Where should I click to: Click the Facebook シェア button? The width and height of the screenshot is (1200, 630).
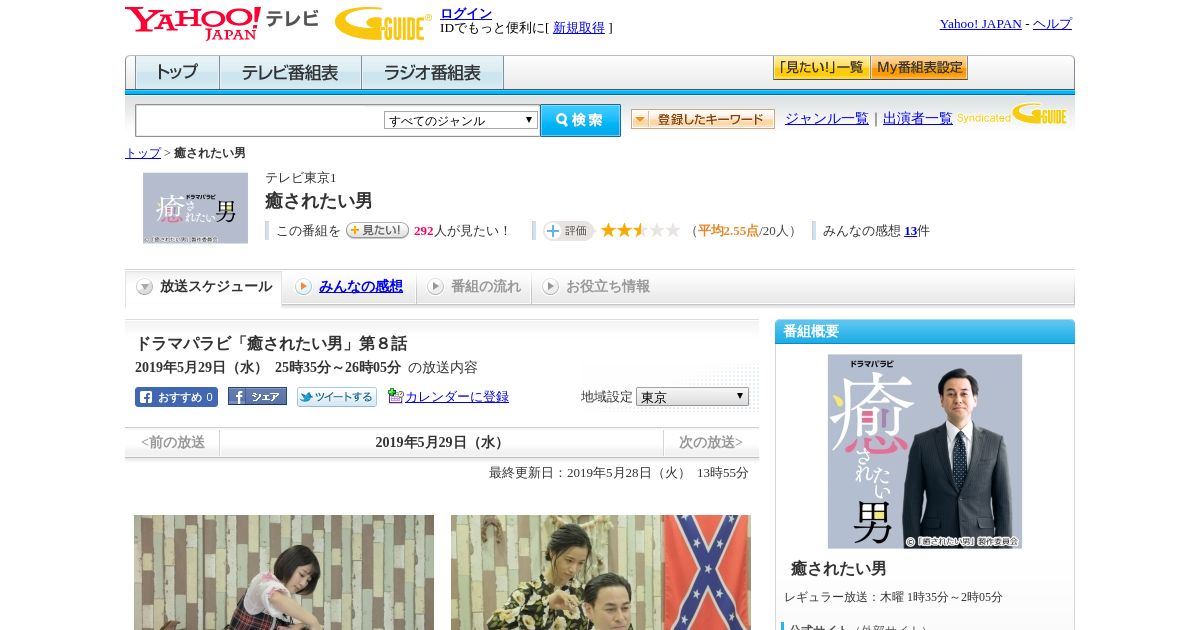(257, 397)
